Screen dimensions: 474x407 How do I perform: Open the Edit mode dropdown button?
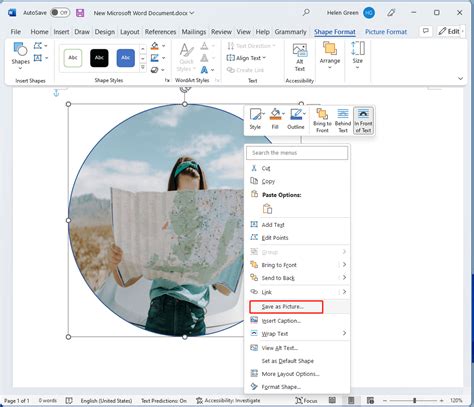(x=451, y=31)
